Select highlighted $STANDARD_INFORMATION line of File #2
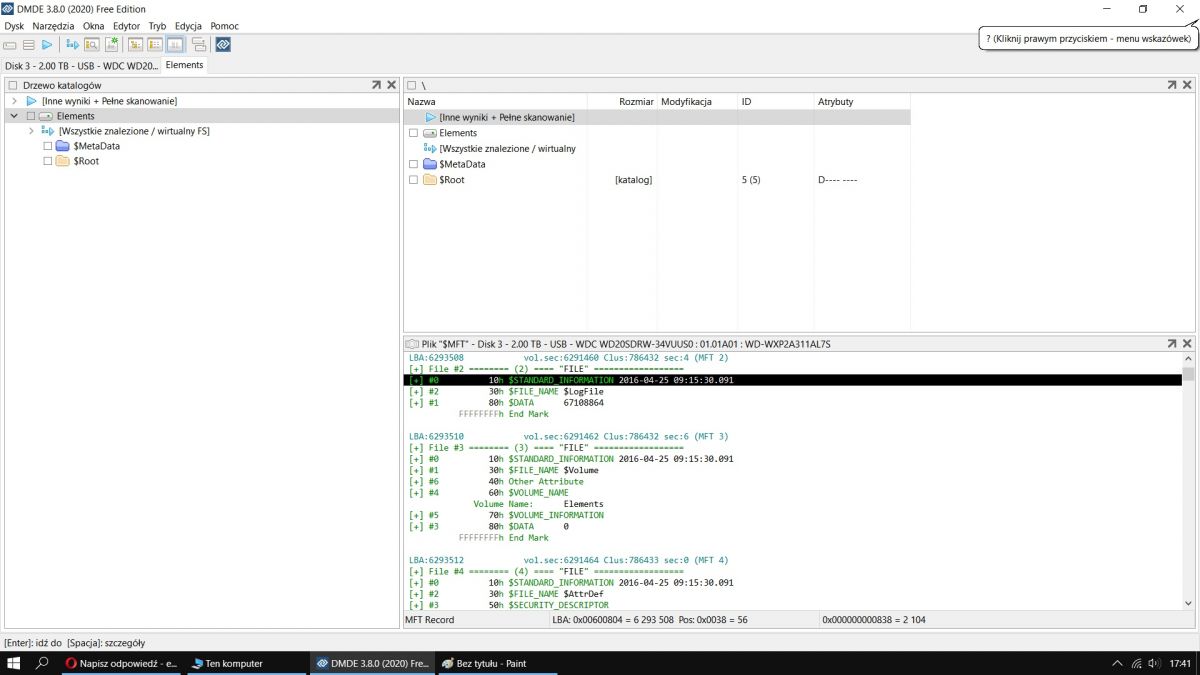This screenshot has height=675, width=1200. pyautogui.click(x=793, y=380)
